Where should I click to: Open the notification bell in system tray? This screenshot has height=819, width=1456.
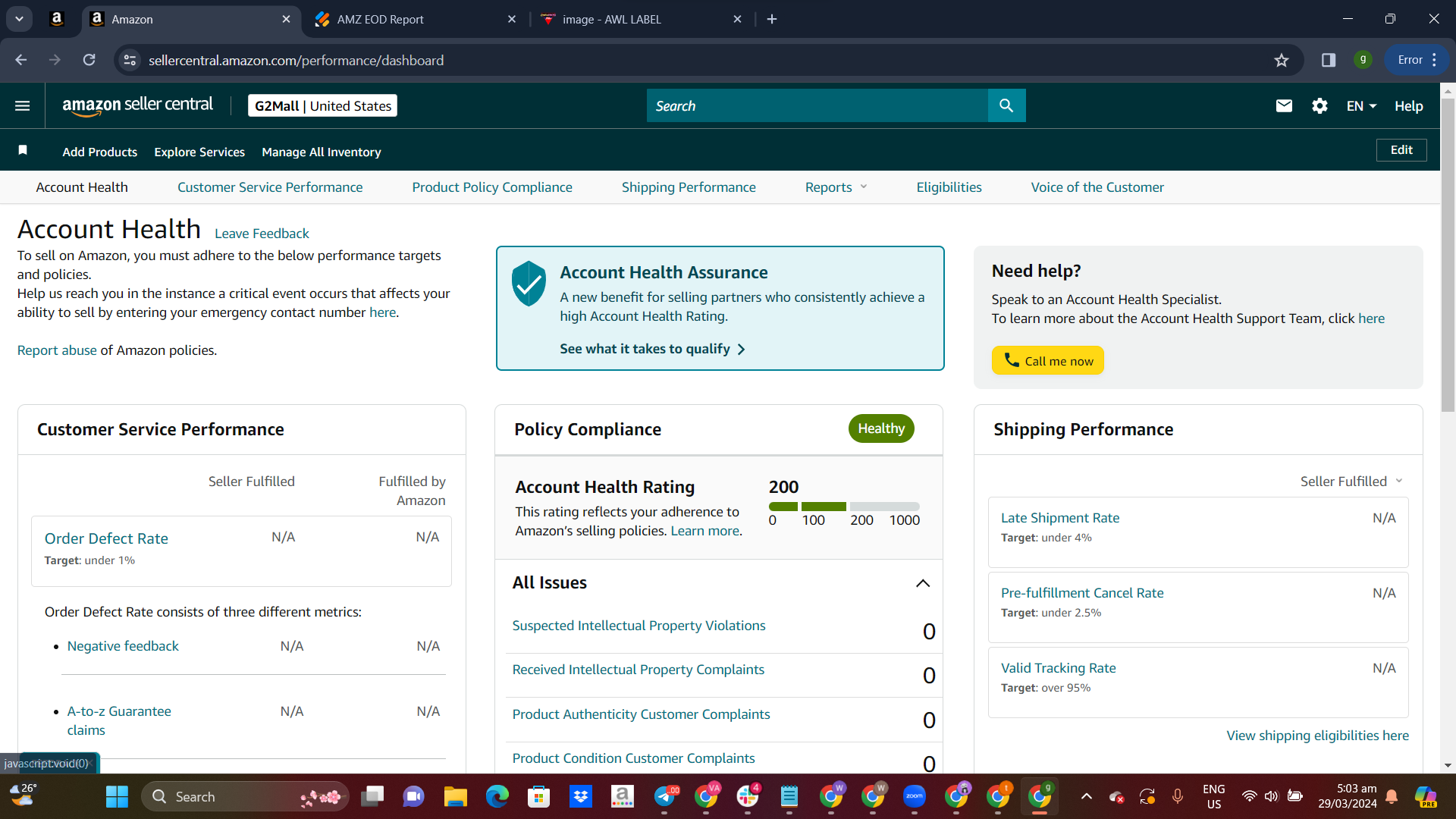[x=1392, y=796]
